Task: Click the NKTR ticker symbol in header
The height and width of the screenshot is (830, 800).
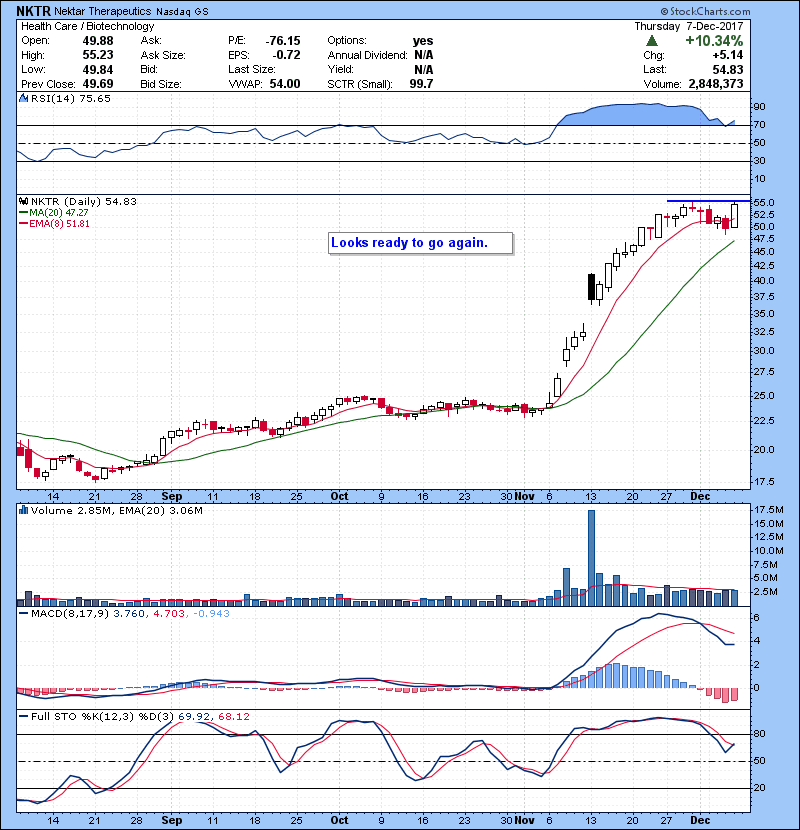Action: (33, 11)
